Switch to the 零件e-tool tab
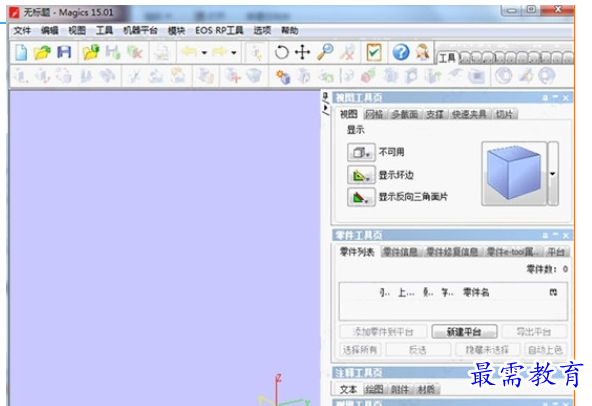 pos(512,252)
